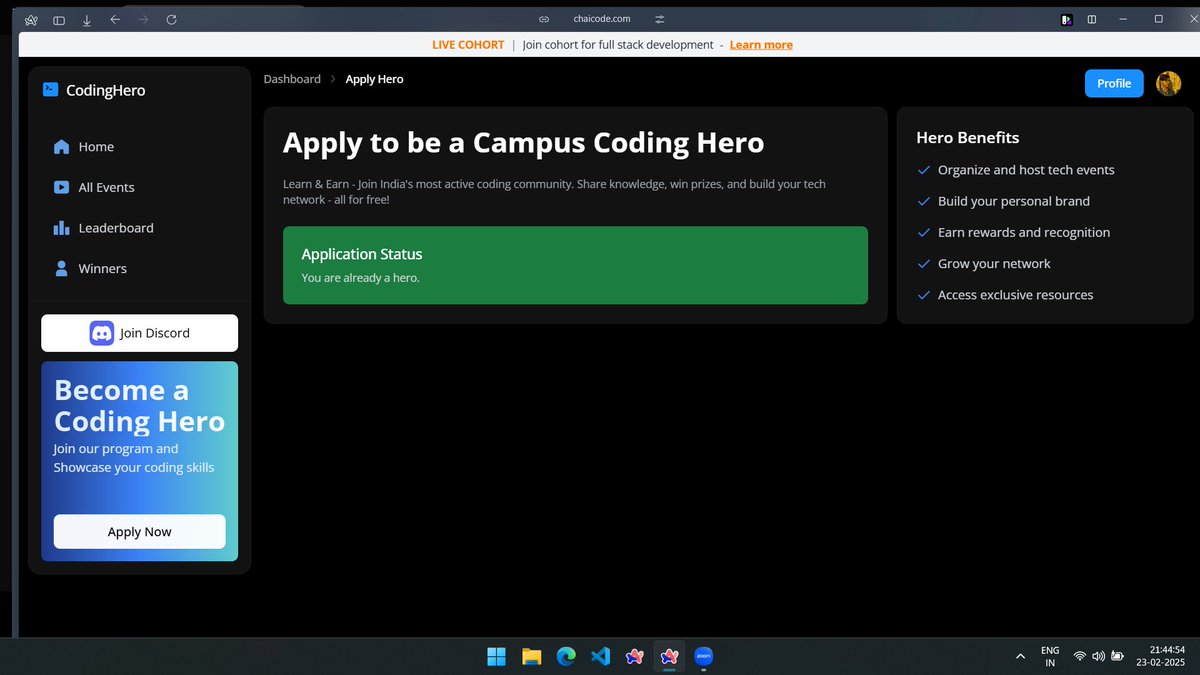Screen dimensions: 1200x675
Task: Go back with the browser back arrow
Action: 115,19
